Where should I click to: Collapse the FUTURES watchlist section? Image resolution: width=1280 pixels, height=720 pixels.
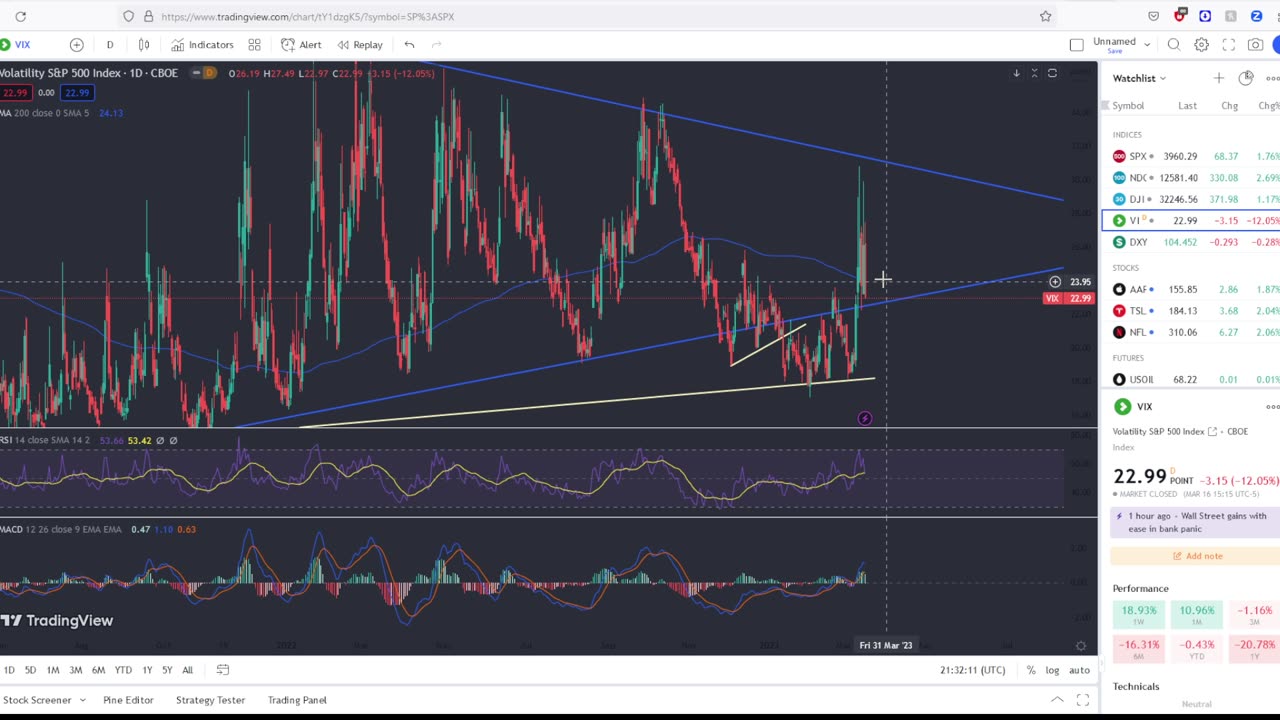coord(1128,358)
